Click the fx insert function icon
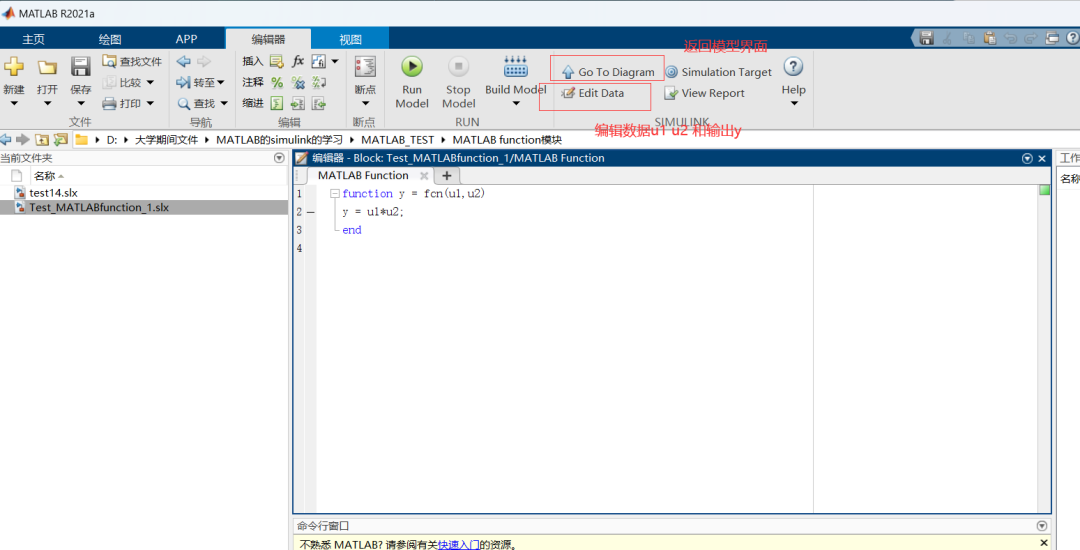 [x=298, y=61]
